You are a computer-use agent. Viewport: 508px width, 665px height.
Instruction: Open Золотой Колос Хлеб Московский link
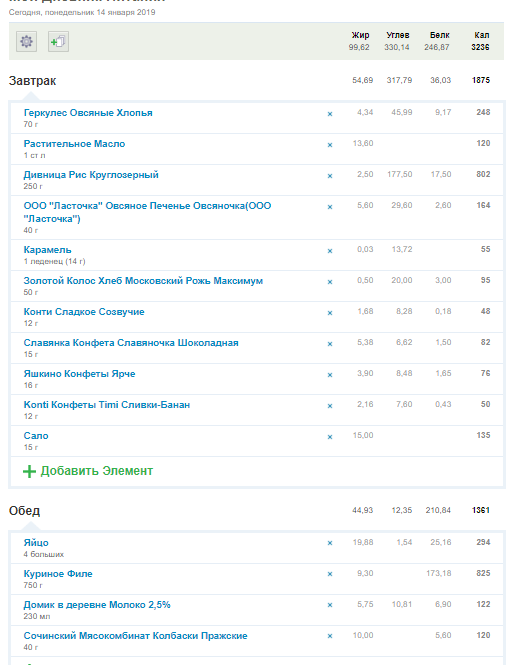pos(143,281)
